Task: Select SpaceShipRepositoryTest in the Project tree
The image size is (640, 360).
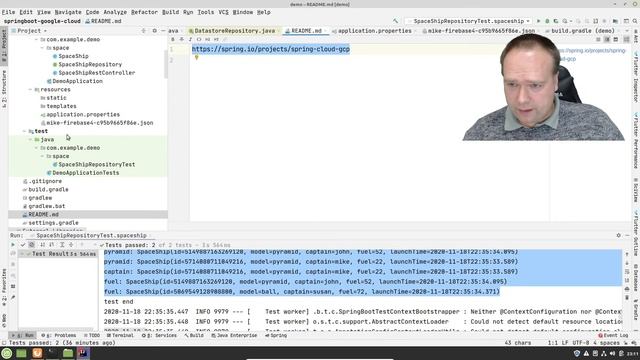Action: [96, 164]
